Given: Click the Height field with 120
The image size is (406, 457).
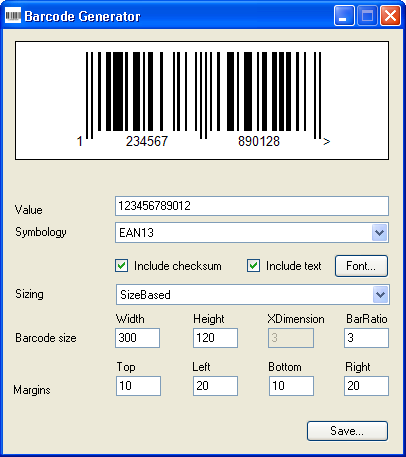Looking at the screenshot, I should 215,338.
